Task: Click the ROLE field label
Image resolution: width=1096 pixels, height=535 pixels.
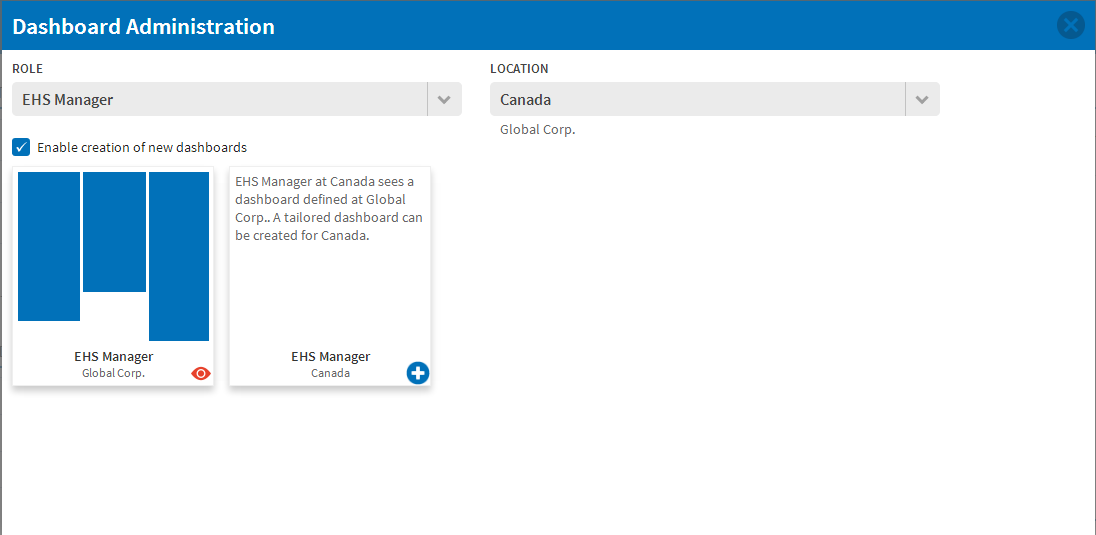Action: pos(27,69)
